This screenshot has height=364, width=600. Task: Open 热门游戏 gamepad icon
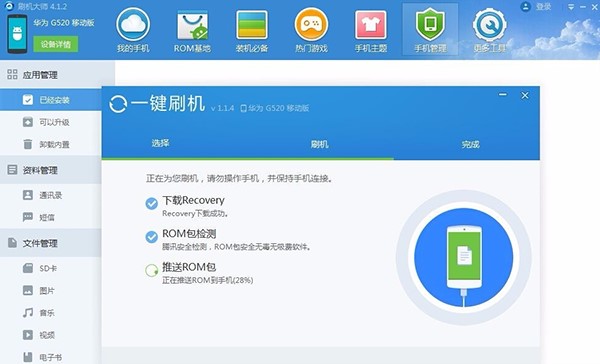pos(311,25)
